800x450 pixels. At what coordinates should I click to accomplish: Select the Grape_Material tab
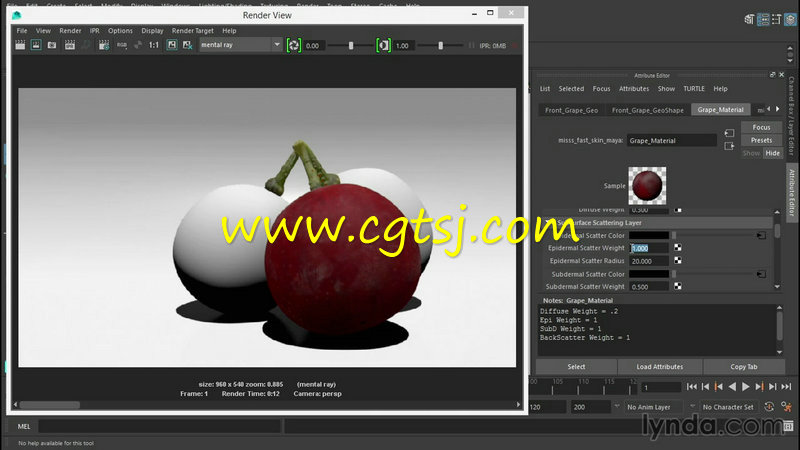click(720, 110)
